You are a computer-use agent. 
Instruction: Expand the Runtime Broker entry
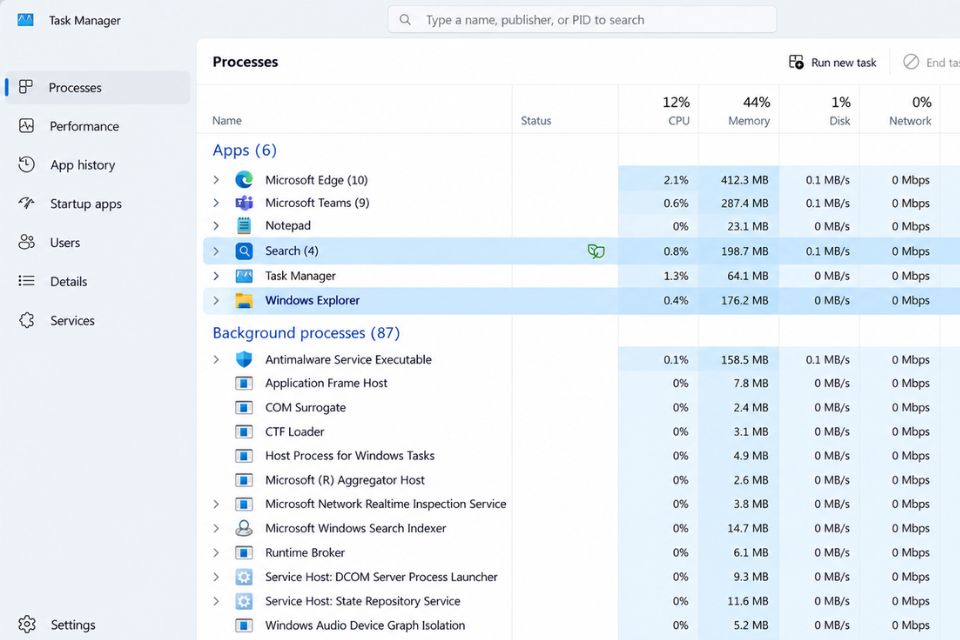pyautogui.click(x=216, y=552)
